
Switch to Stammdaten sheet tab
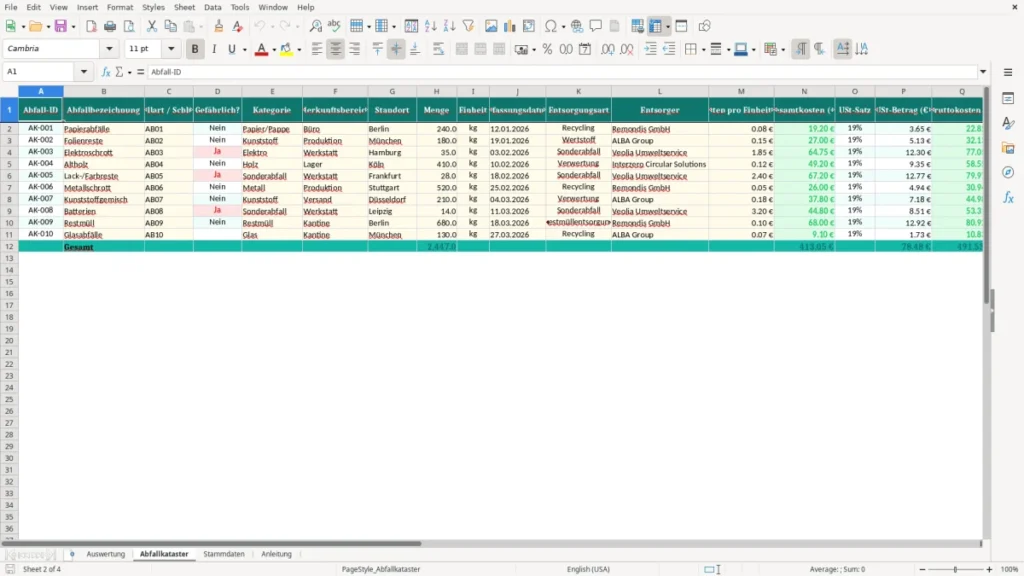(223, 554)
